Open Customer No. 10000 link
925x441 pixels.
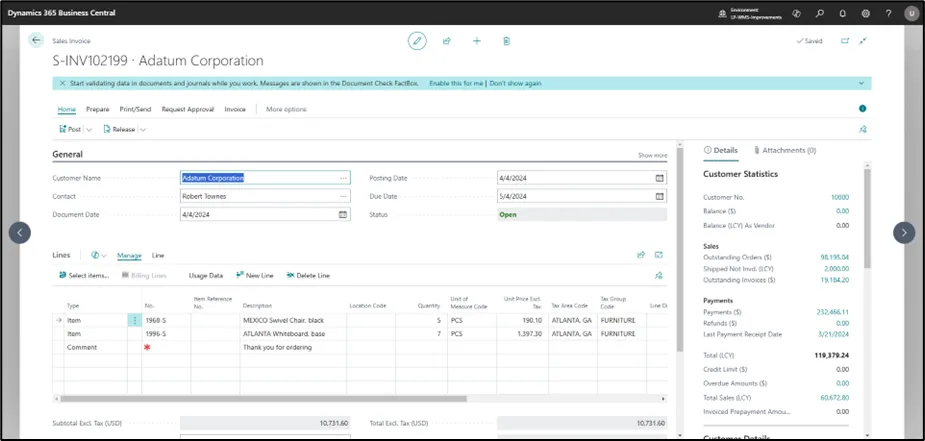tap(840, 197)
